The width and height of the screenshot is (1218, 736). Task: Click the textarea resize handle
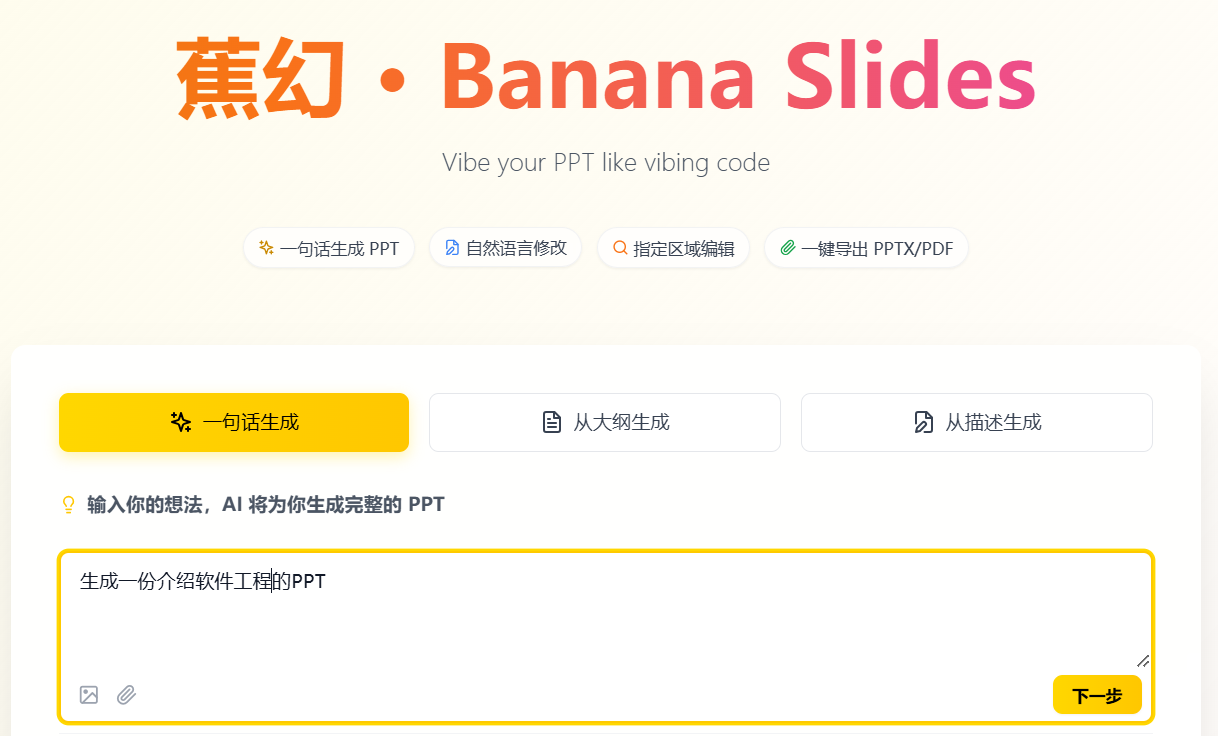coord(1142,660)
